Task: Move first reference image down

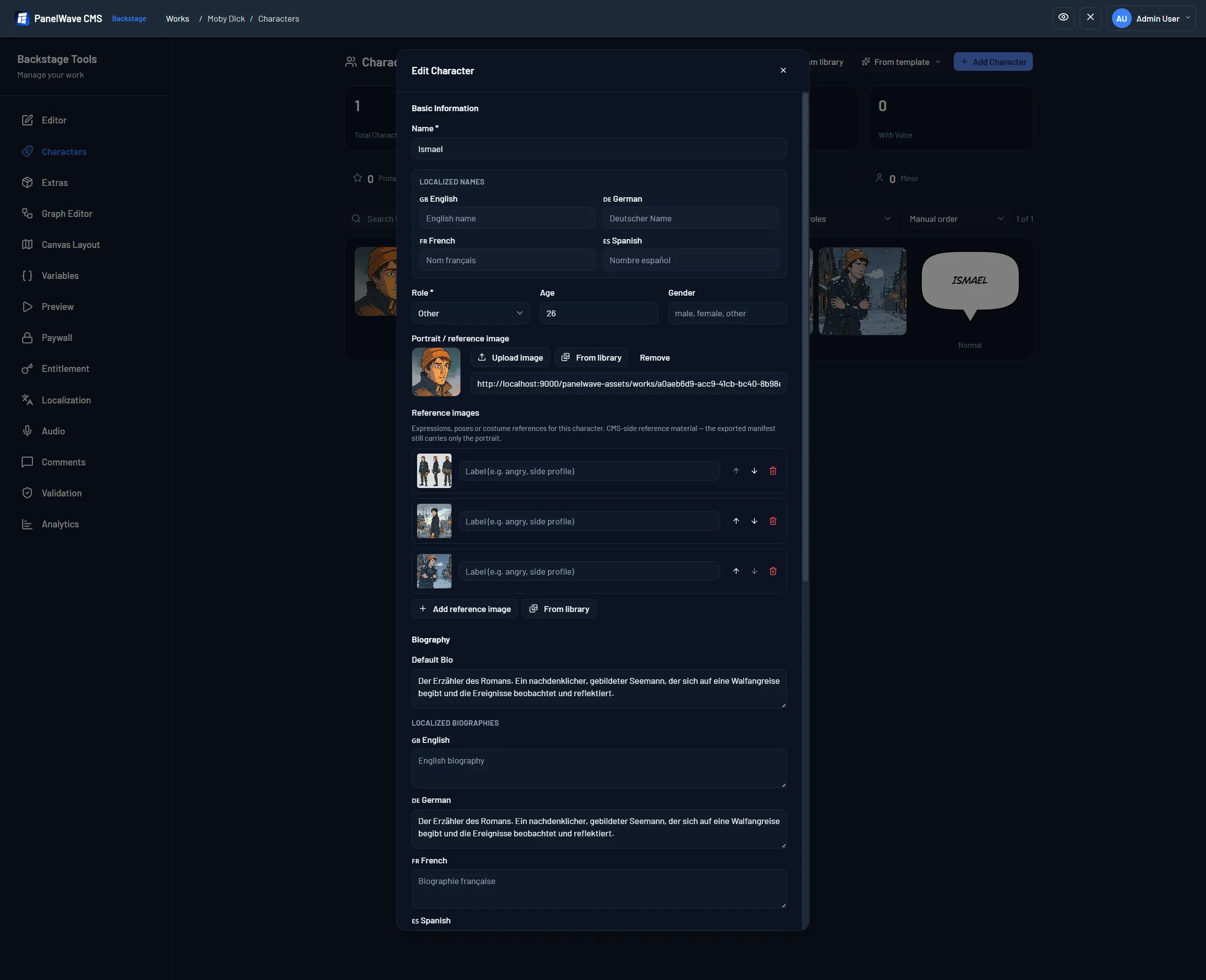Action: pyautogui.click(x=754, y=471)
